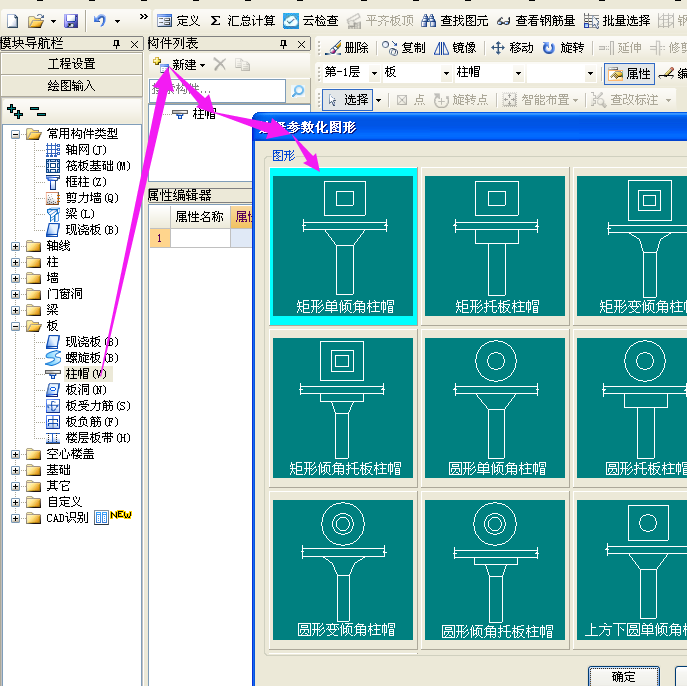Click the 属性名称 column header
This screenshot has width=687, height=686.
point(200,217)
